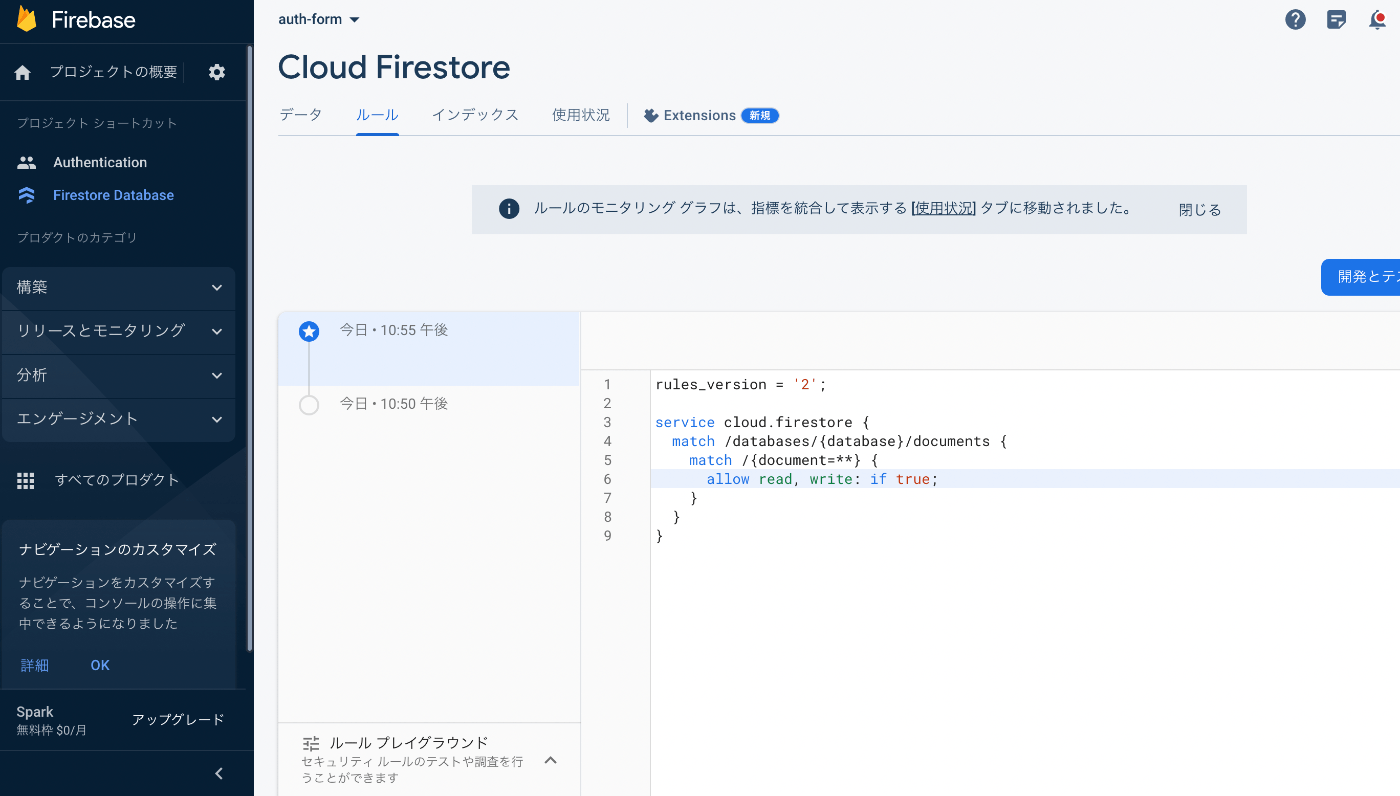Click 詳細 in navigation customization card
This screenshot has height=796, width=1400.
34,665
